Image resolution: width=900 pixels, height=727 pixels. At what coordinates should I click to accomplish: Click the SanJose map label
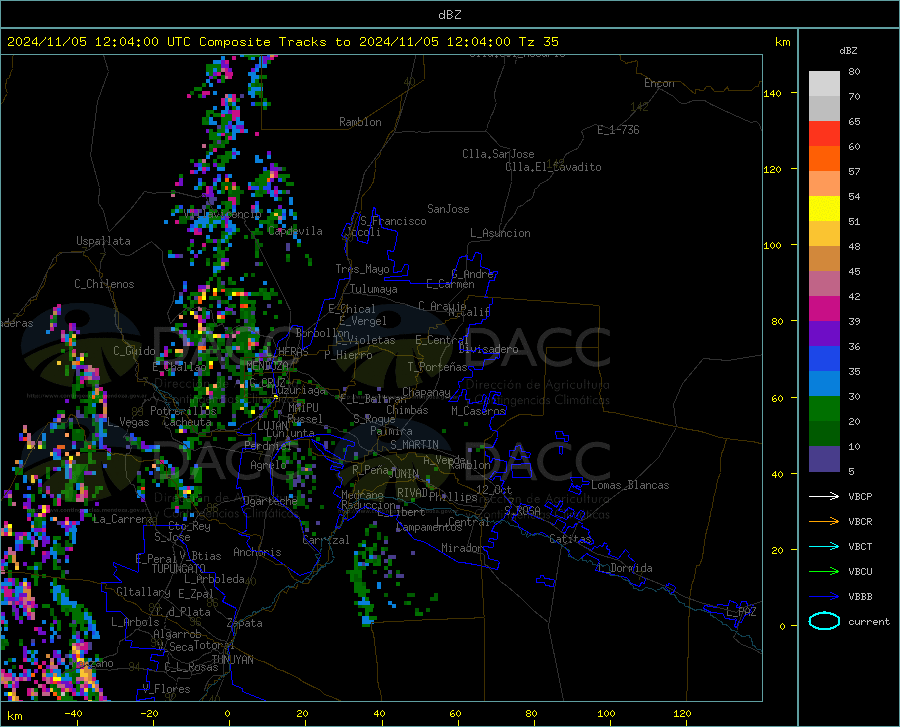448,209
